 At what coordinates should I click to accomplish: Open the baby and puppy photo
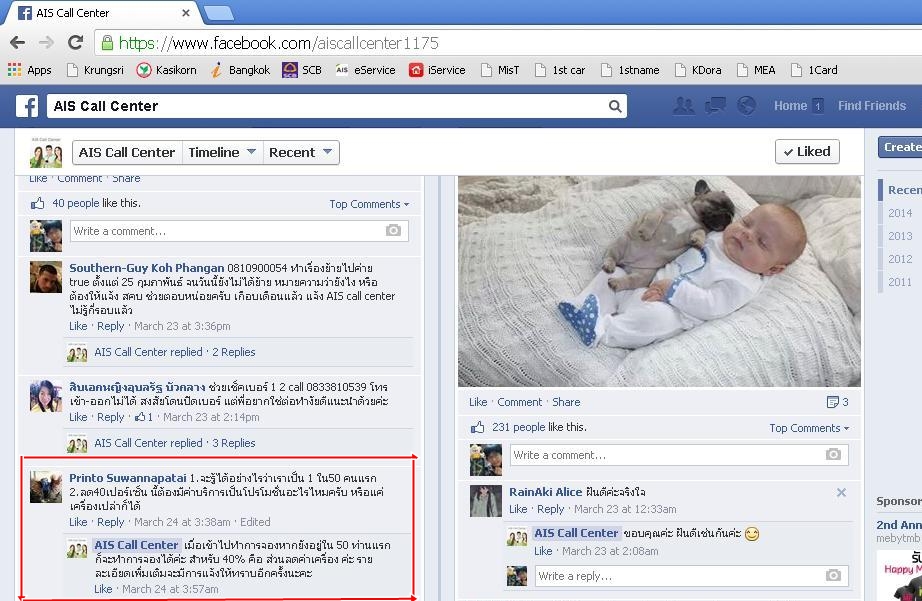tap(659, 281)
